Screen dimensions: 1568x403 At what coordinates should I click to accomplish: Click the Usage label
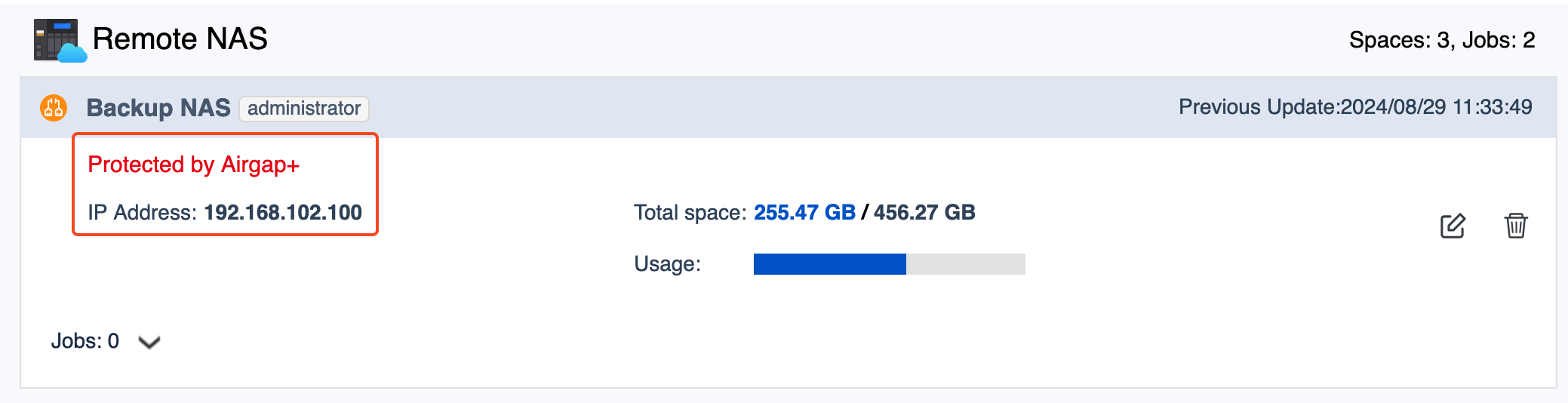click(667, 264)
